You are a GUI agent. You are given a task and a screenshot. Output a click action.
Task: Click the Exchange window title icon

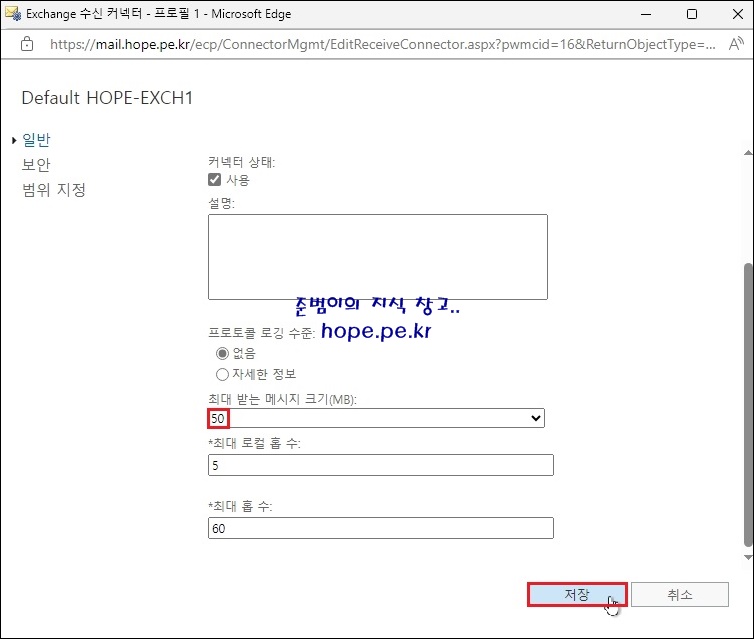click(x=13, y=13)
